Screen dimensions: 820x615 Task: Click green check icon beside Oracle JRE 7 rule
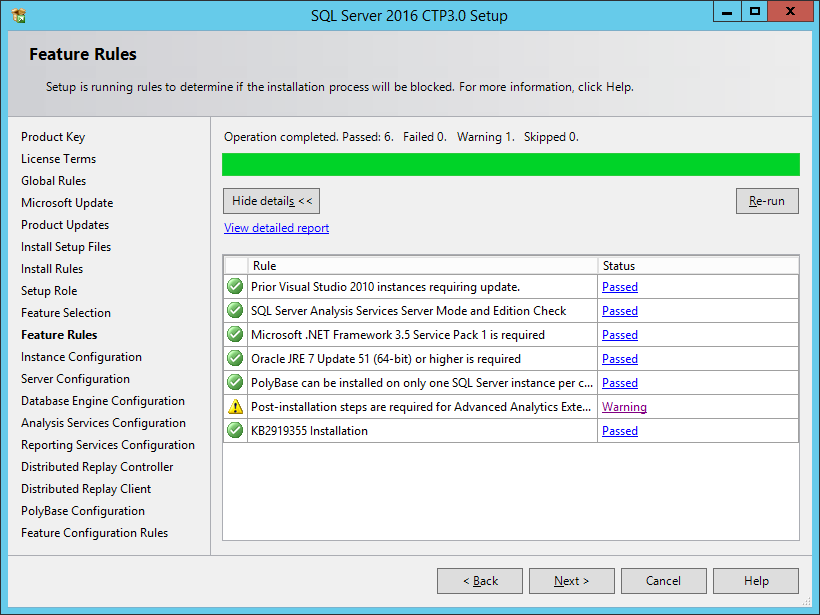pos(235,359)
